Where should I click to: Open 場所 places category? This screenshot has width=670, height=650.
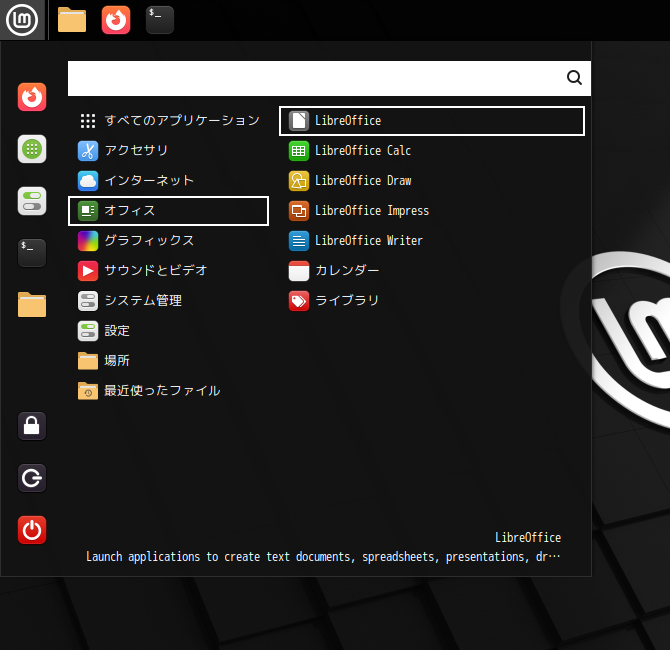(x=168, y=361)
